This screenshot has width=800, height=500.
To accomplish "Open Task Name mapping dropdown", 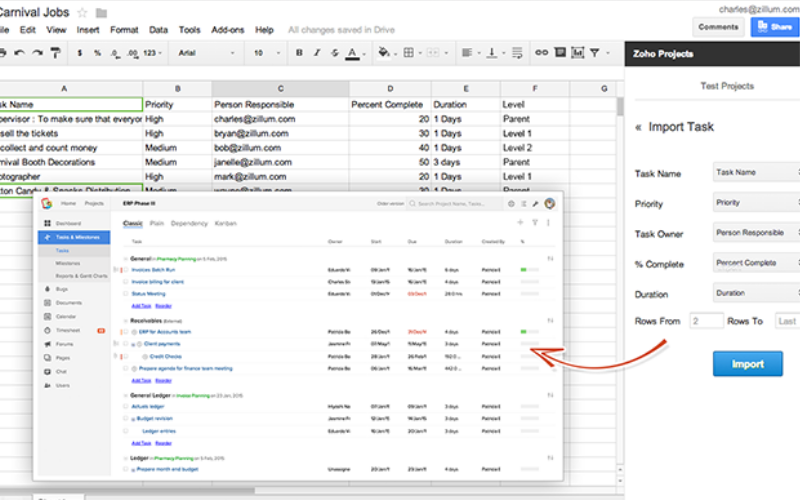I will 756,172.
